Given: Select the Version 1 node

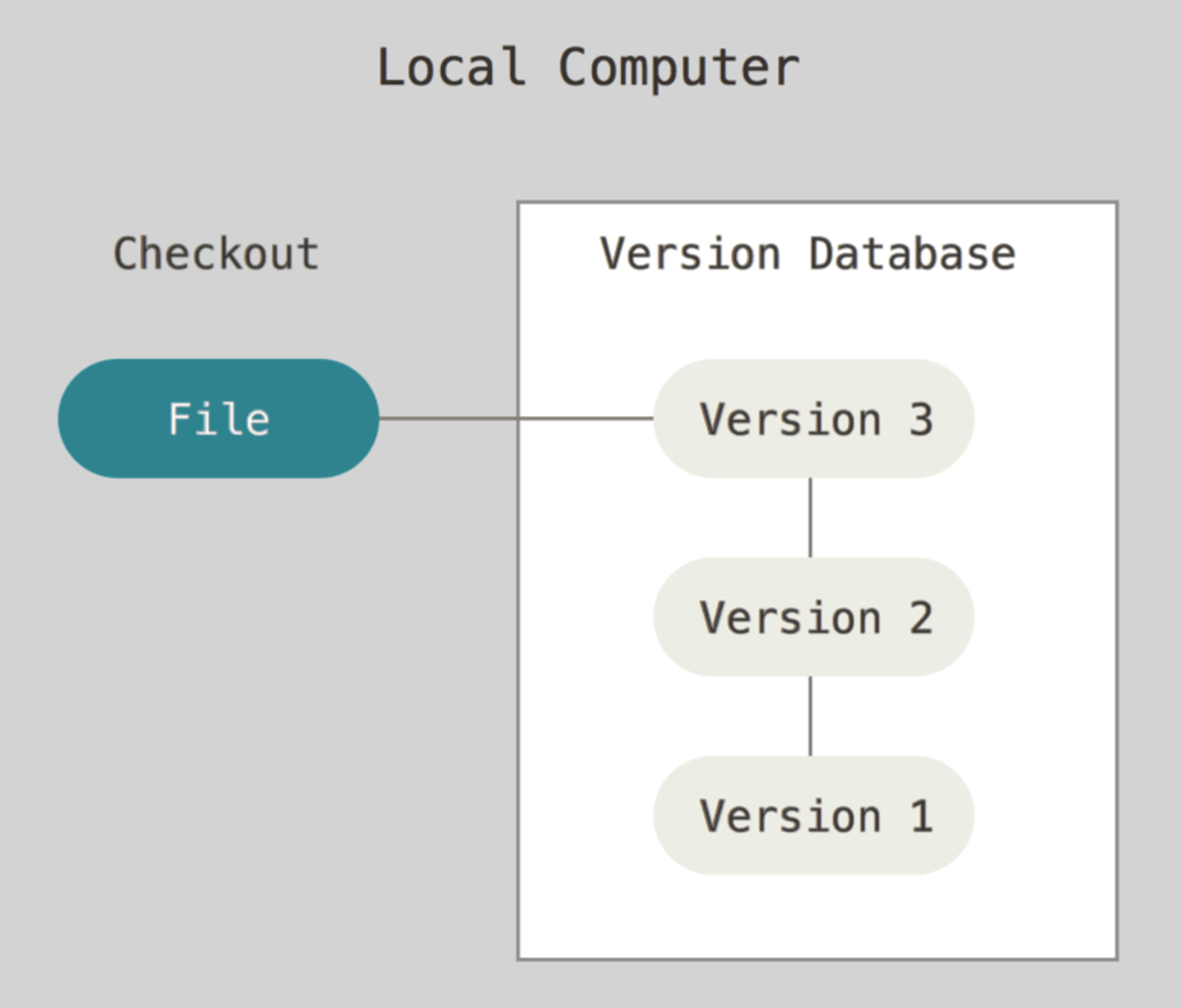Looking at the screenshot, I should (813, 815).
